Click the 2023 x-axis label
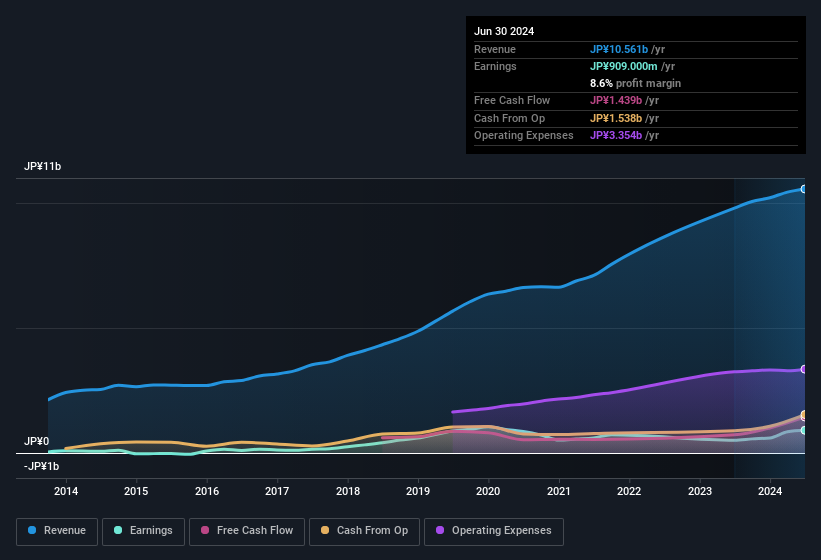Image resolution: width=821 pixels, height=560 pixels. [x=700, y=491]
